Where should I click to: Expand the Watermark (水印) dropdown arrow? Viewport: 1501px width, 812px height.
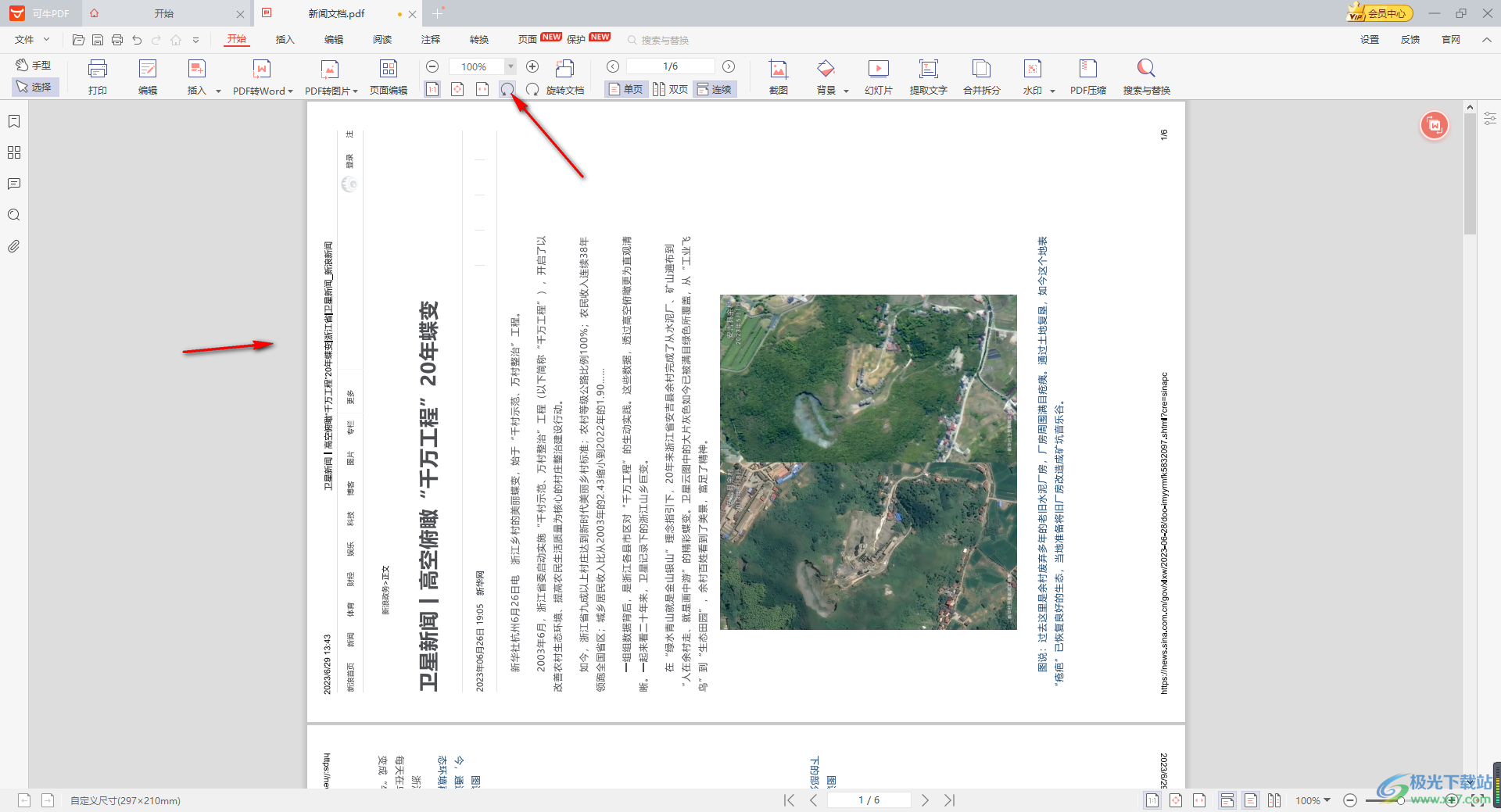point(1052,91)
